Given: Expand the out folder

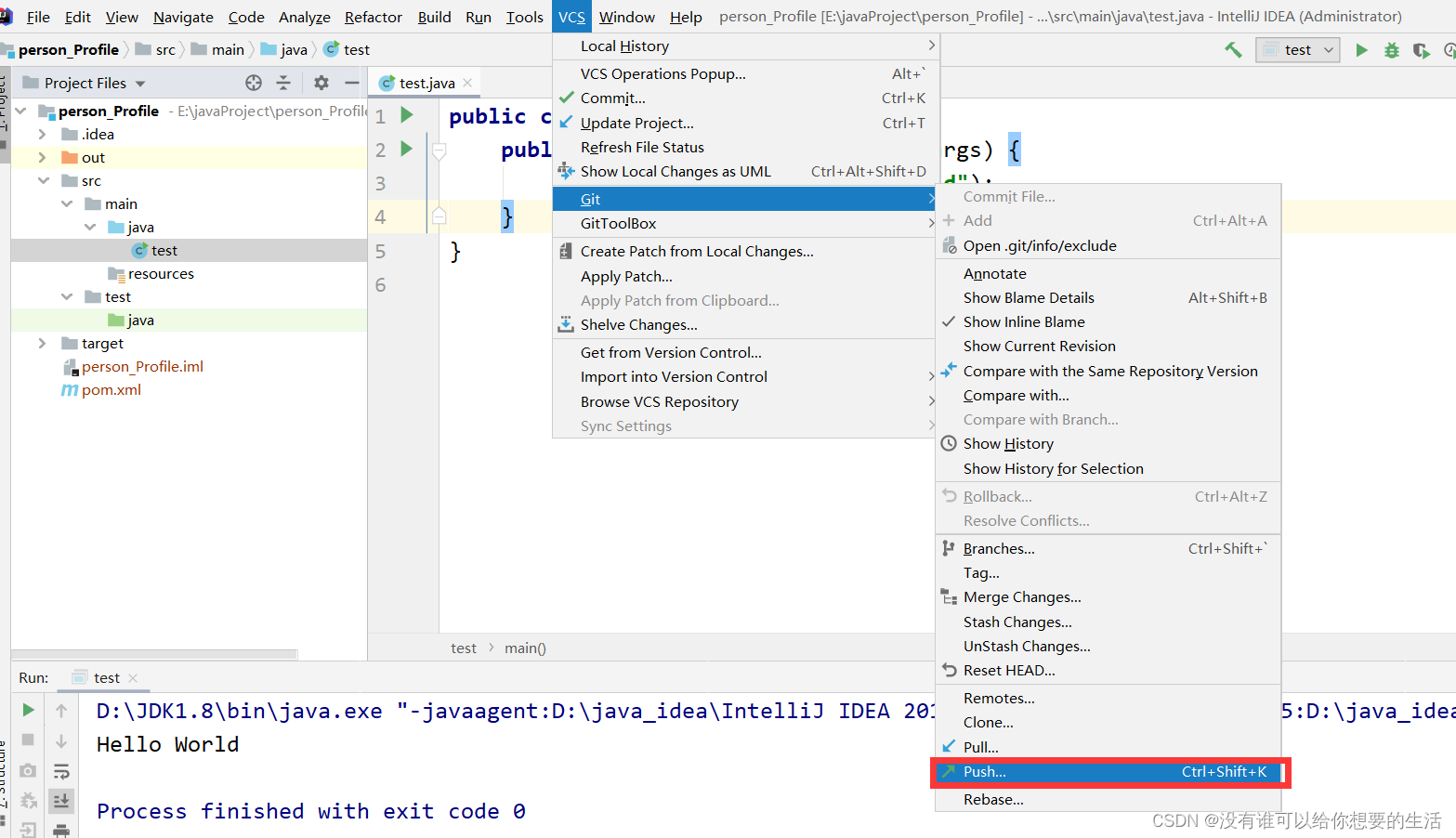Looking at the screenshot, I should point(42,158).
